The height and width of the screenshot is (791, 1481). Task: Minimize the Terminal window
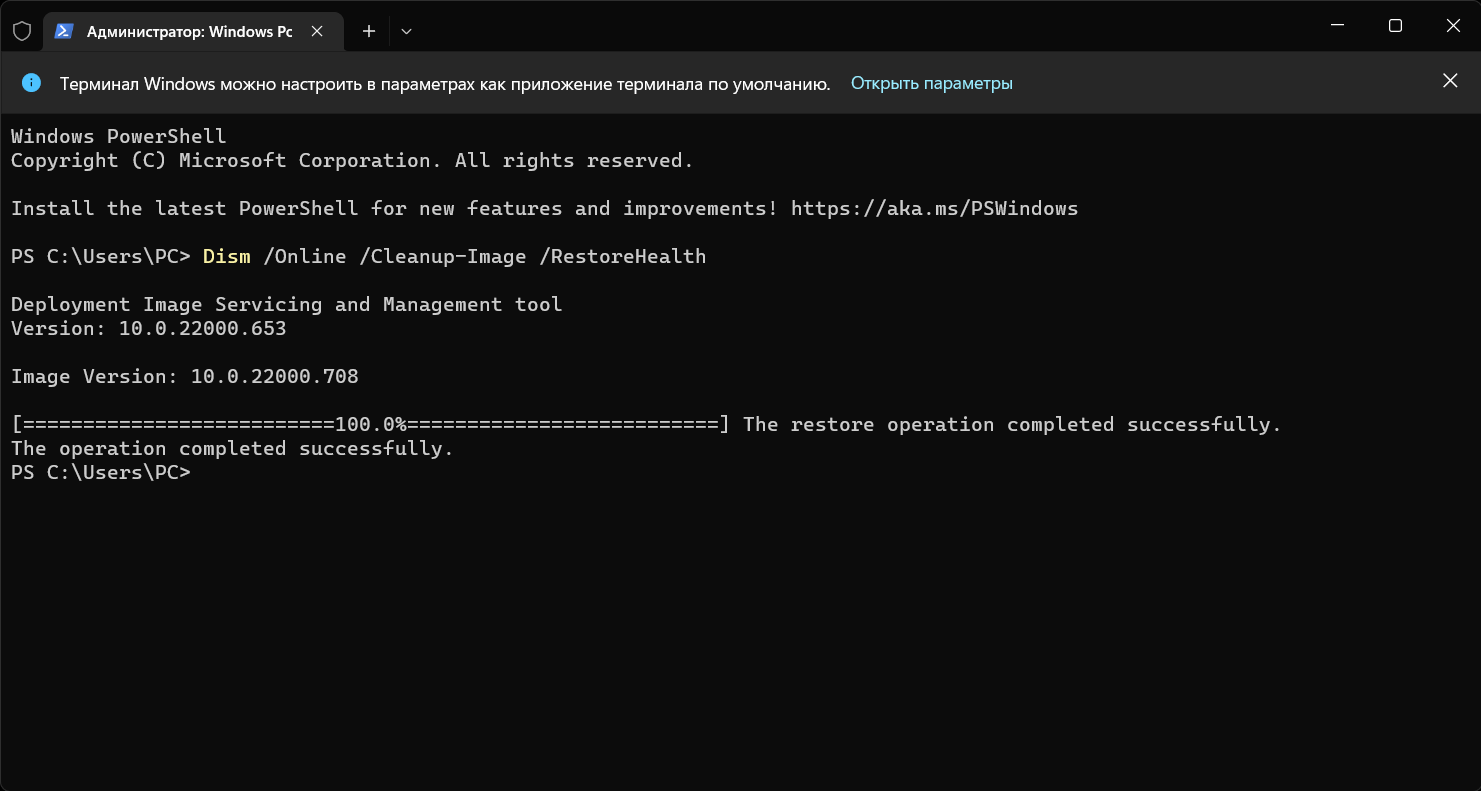(x=1338, y=26)
